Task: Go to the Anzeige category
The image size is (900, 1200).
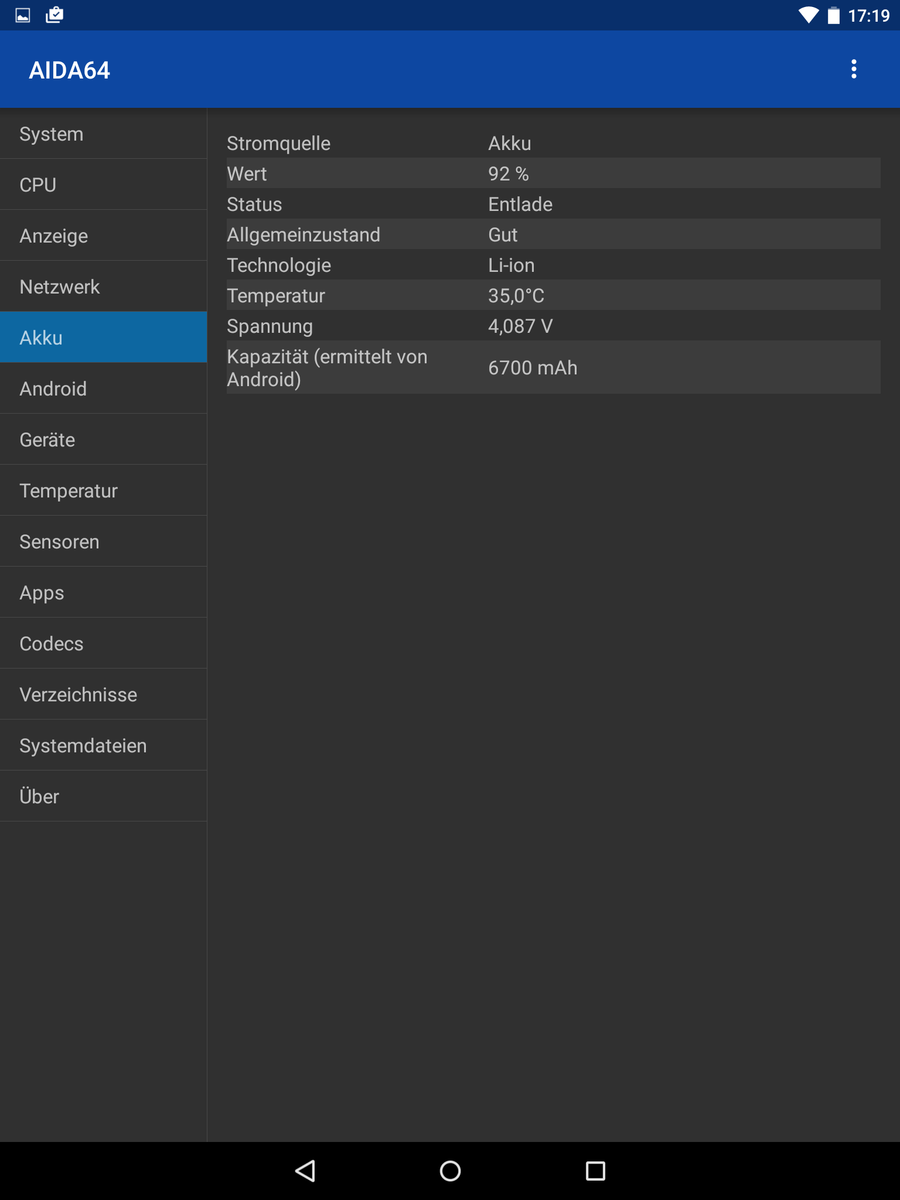Action: [103, 236]
